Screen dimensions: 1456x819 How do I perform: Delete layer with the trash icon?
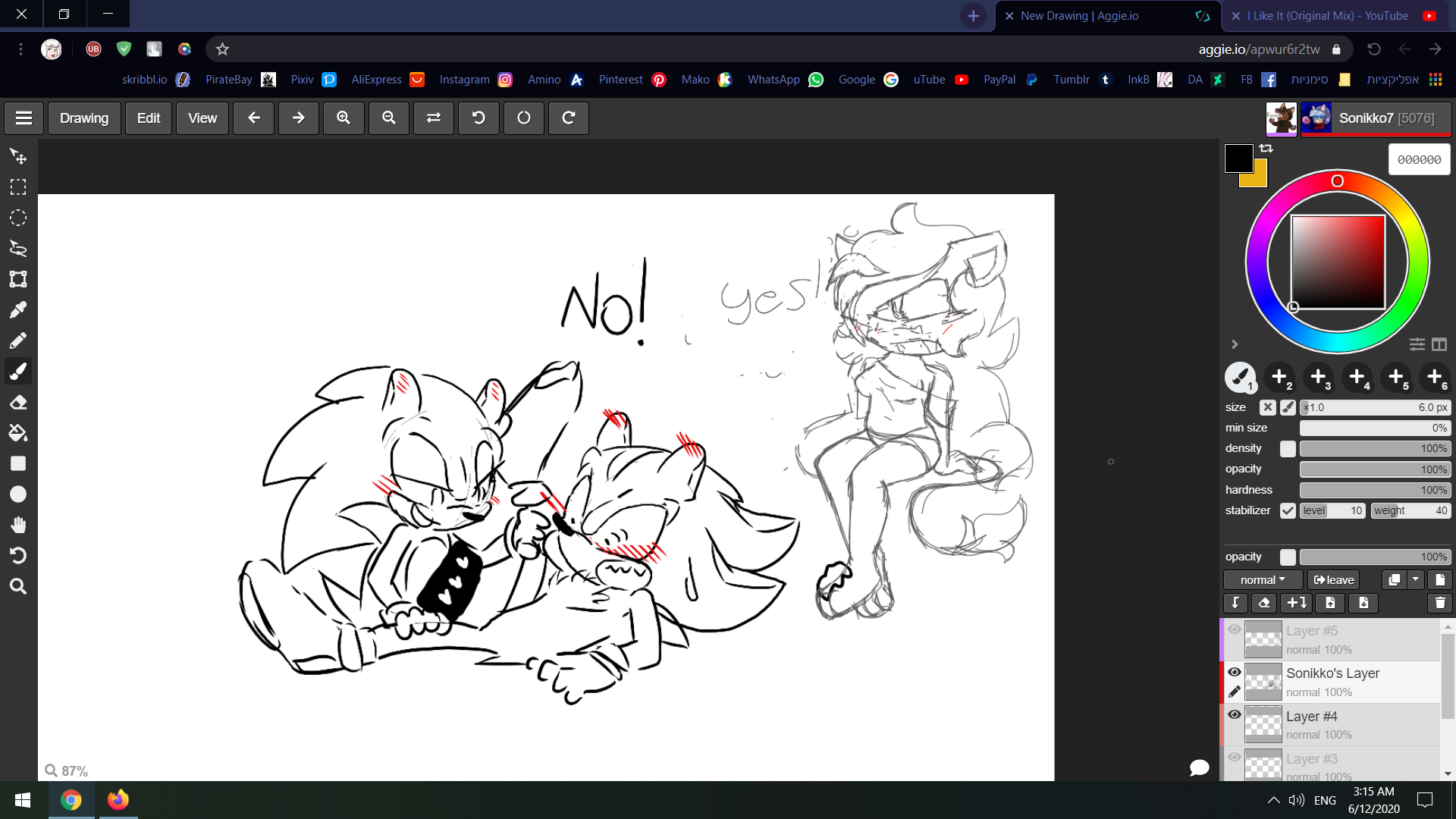(x=1439, y=603)
